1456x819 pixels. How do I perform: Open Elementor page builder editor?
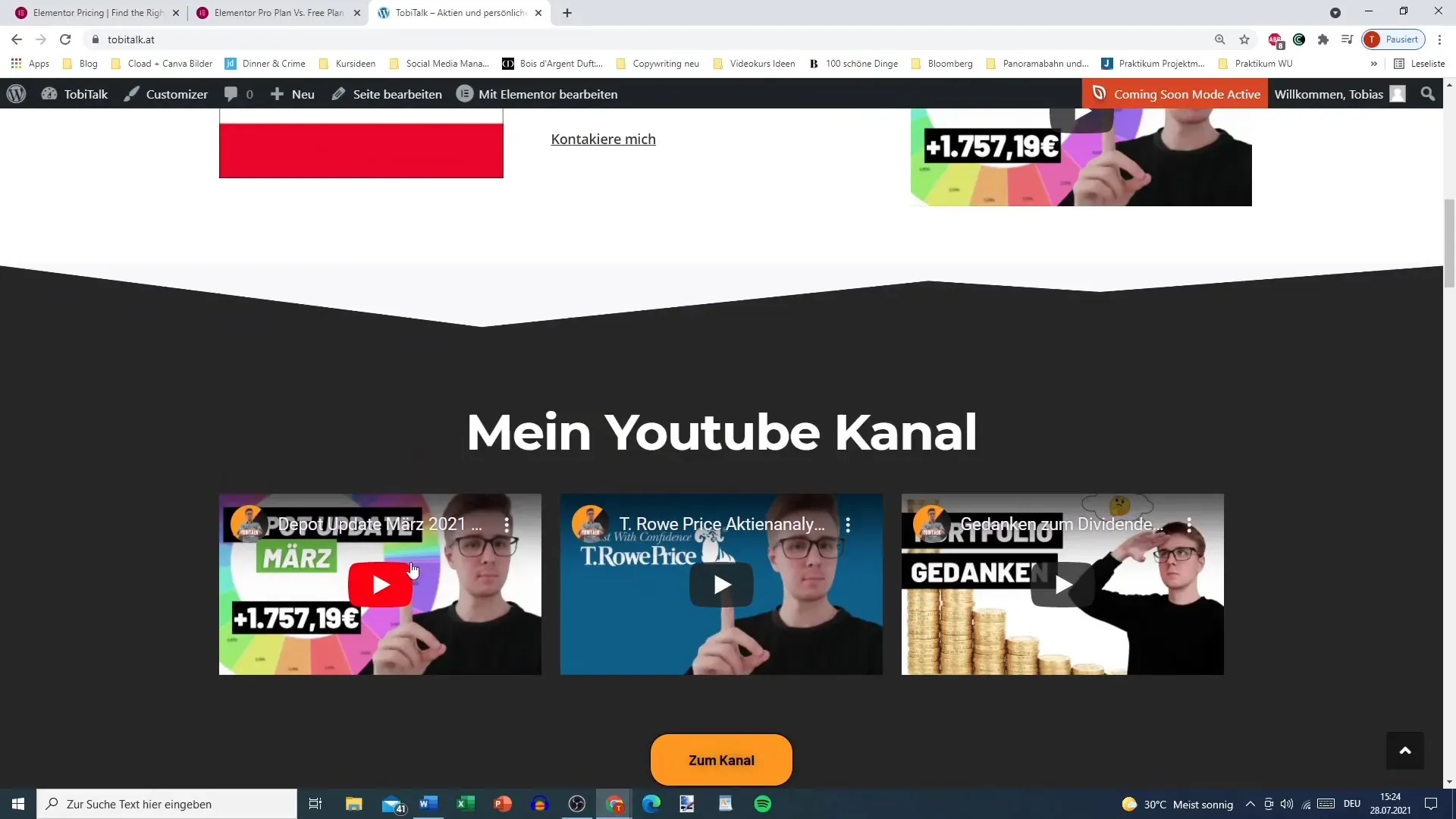click(x=539, y=93)
